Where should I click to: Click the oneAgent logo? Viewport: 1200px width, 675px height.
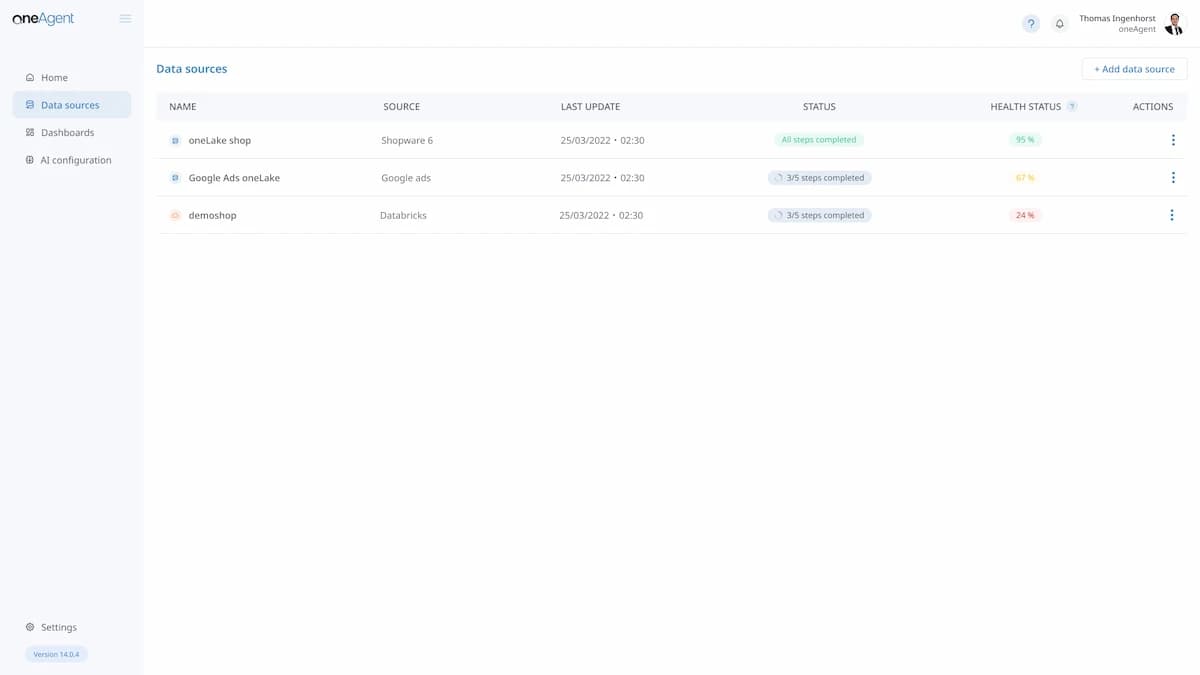click(43, 18)
